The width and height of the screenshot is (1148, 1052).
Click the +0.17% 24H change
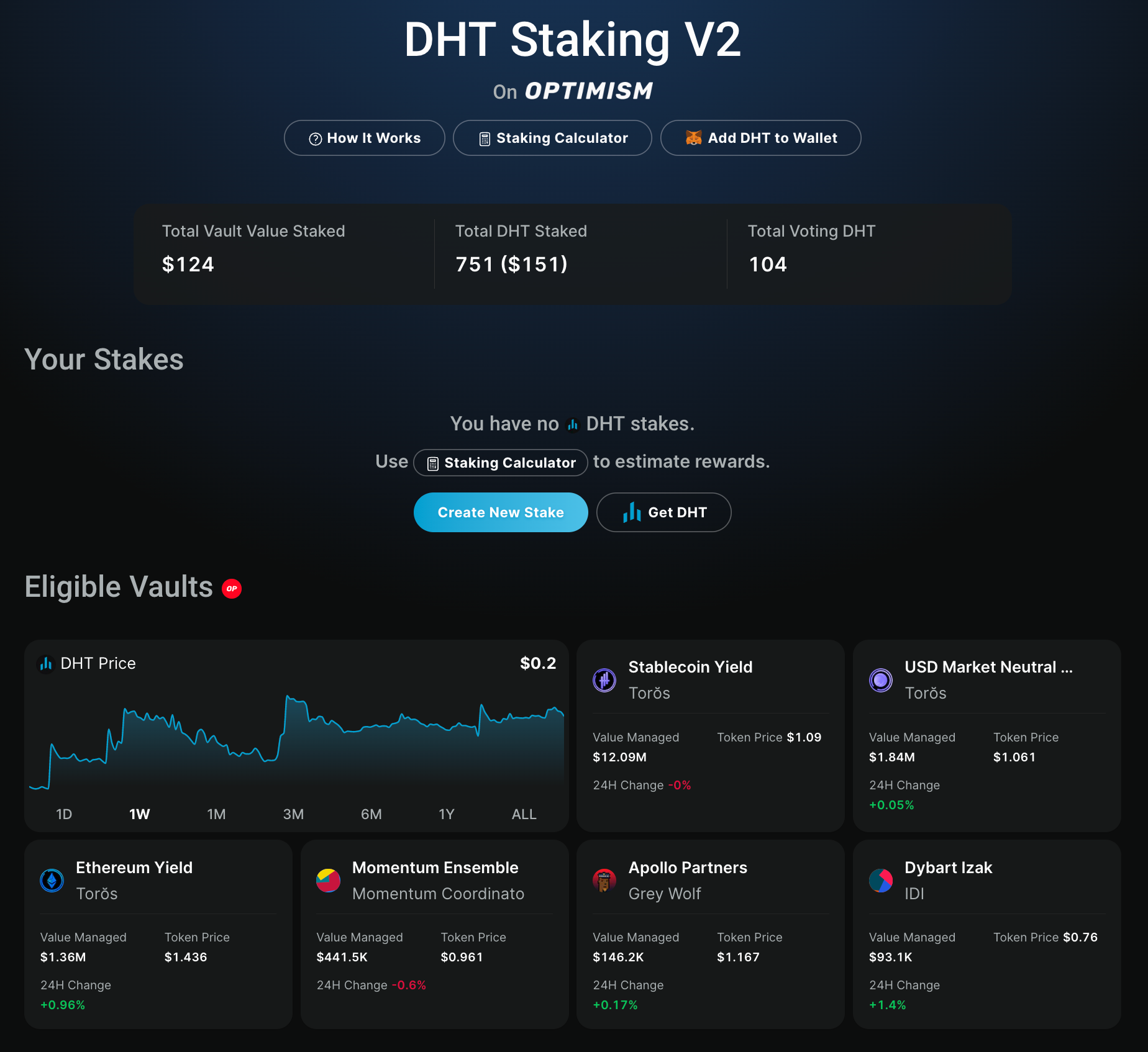pyautogui.click(x=615, y=1005)
